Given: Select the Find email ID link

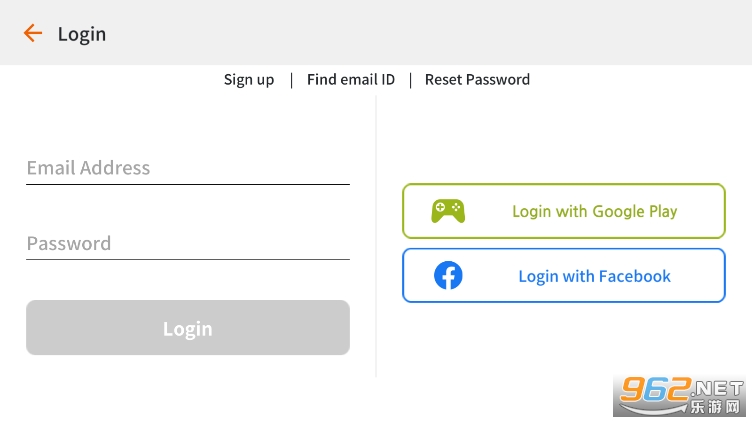Looking at the screenshot, I should coord(351,80).
